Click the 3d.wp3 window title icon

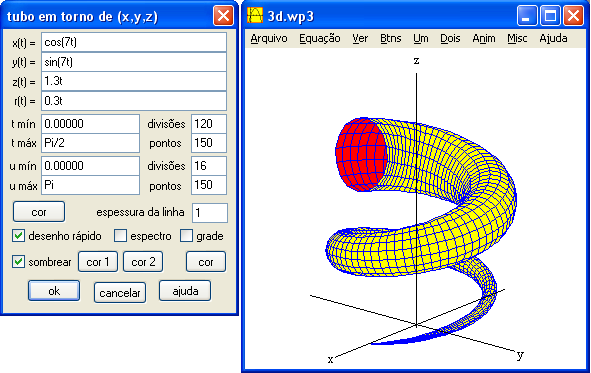(254, 16)
